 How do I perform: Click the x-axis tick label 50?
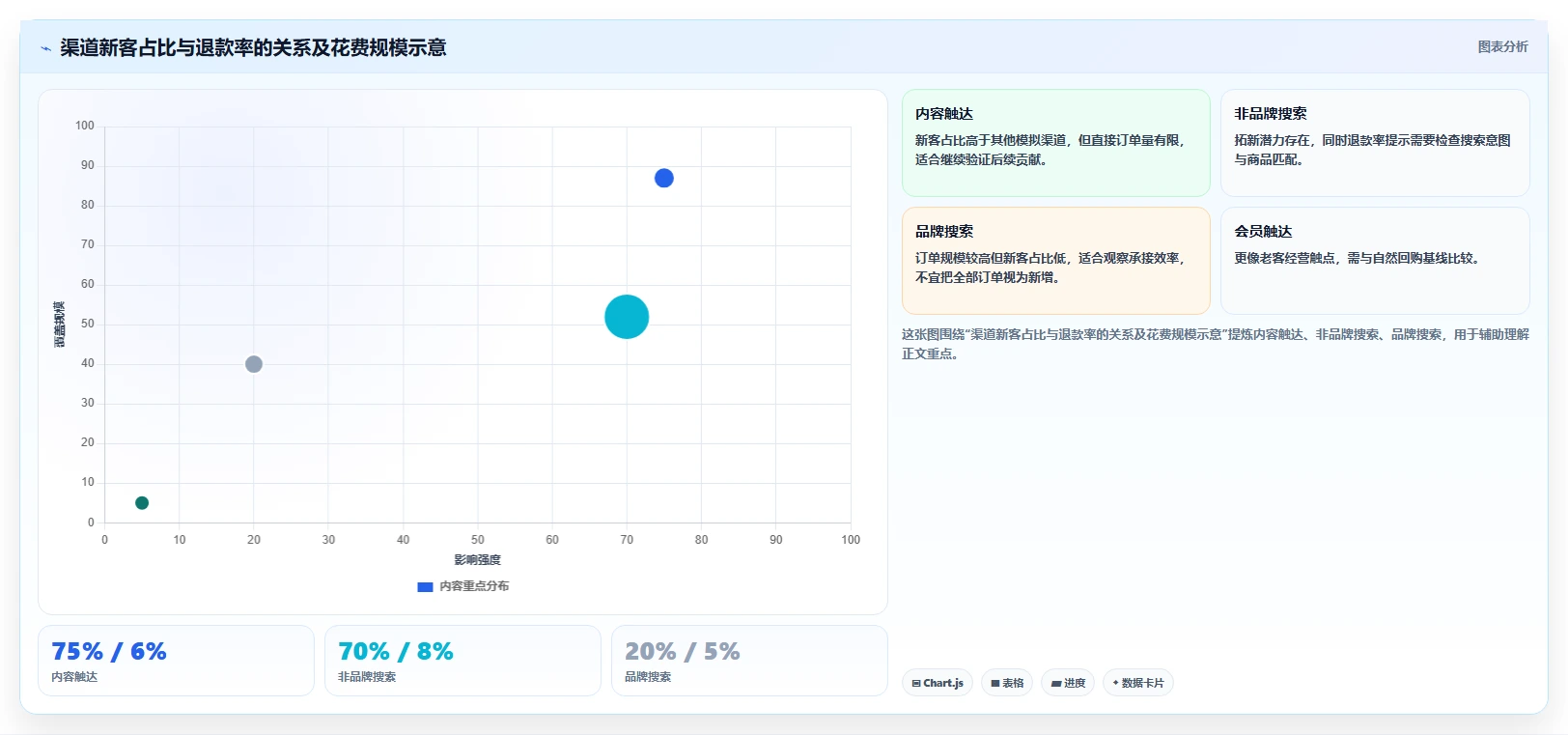point(478,540)
